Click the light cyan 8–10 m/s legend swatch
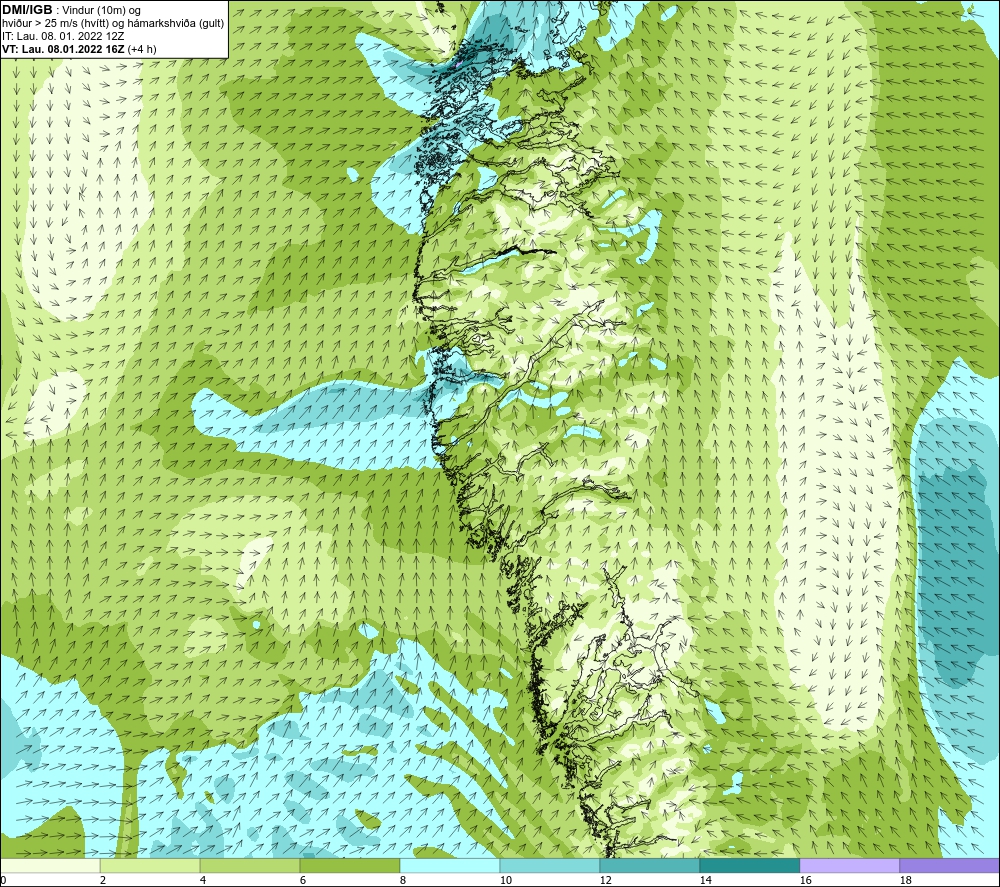 coord(450,865)
